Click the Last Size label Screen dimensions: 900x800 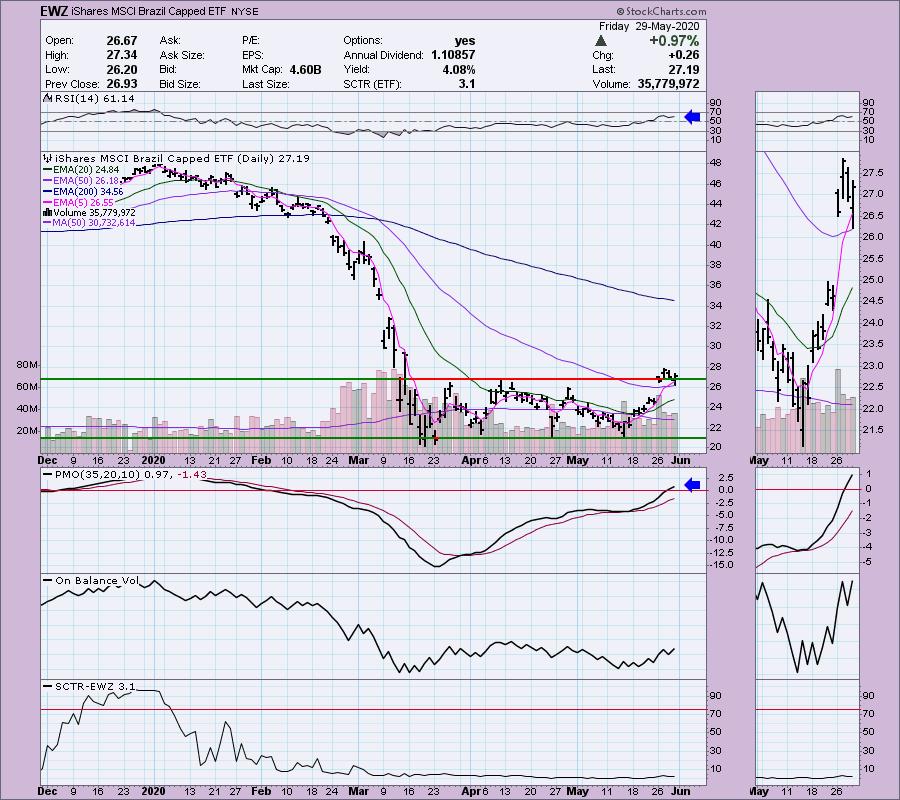click(x=266, y=84)
